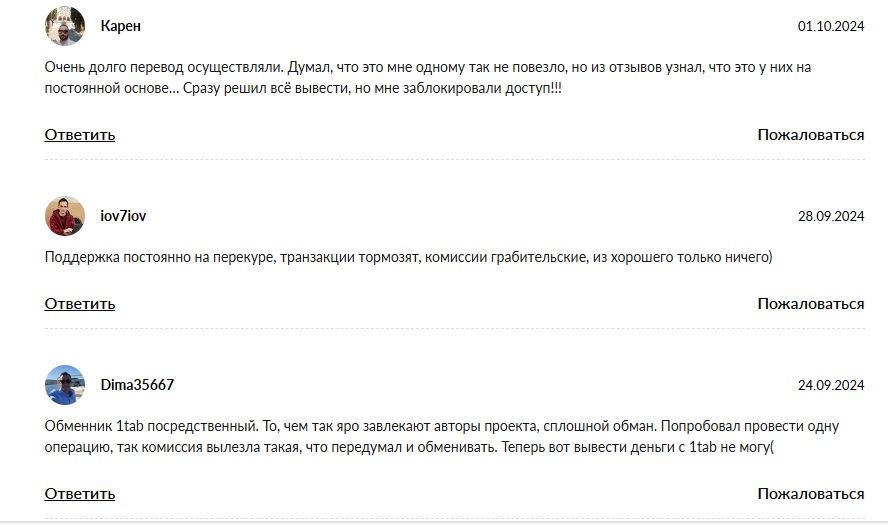The image size is (888, 525).
Task: Reply to Dima35667's review via Ответить
Action: click(x=80, y=493)
